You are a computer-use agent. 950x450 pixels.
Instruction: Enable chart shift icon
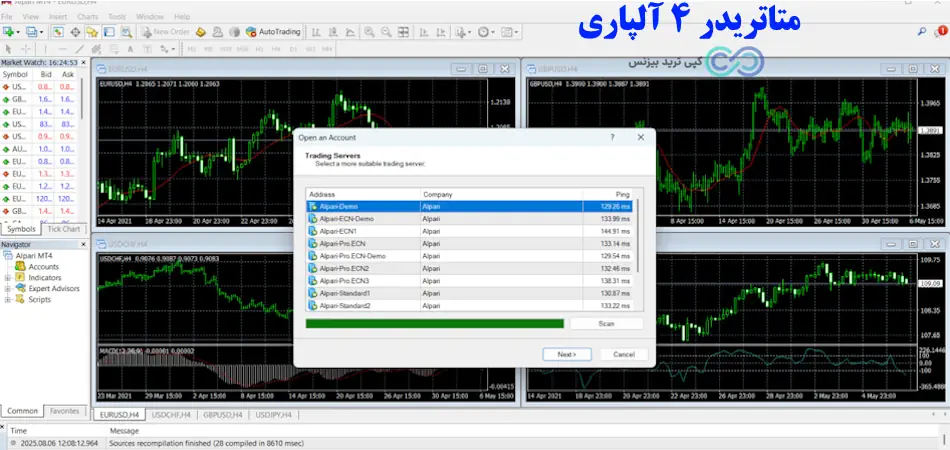(x=440, y=31)
